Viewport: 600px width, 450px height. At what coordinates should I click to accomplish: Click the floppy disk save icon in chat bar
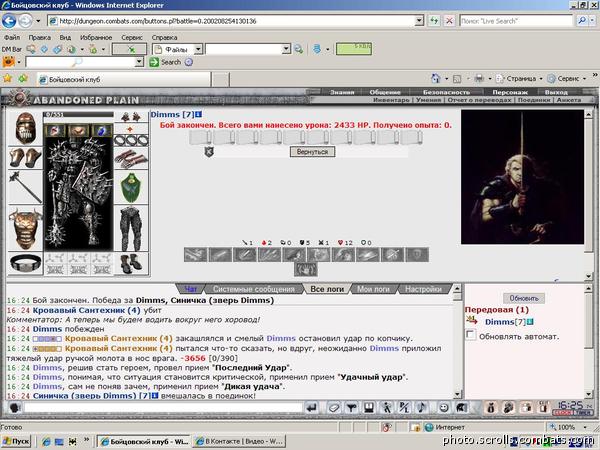click(x=369, y=408)
